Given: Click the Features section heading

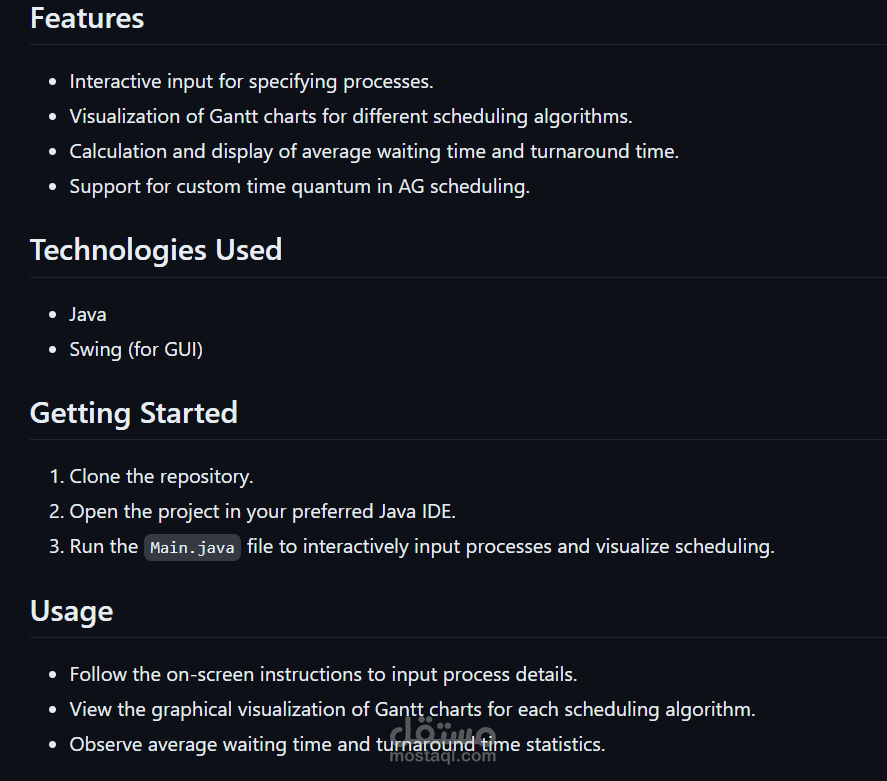Looking at the screenshot, I should tap(87, 18).
